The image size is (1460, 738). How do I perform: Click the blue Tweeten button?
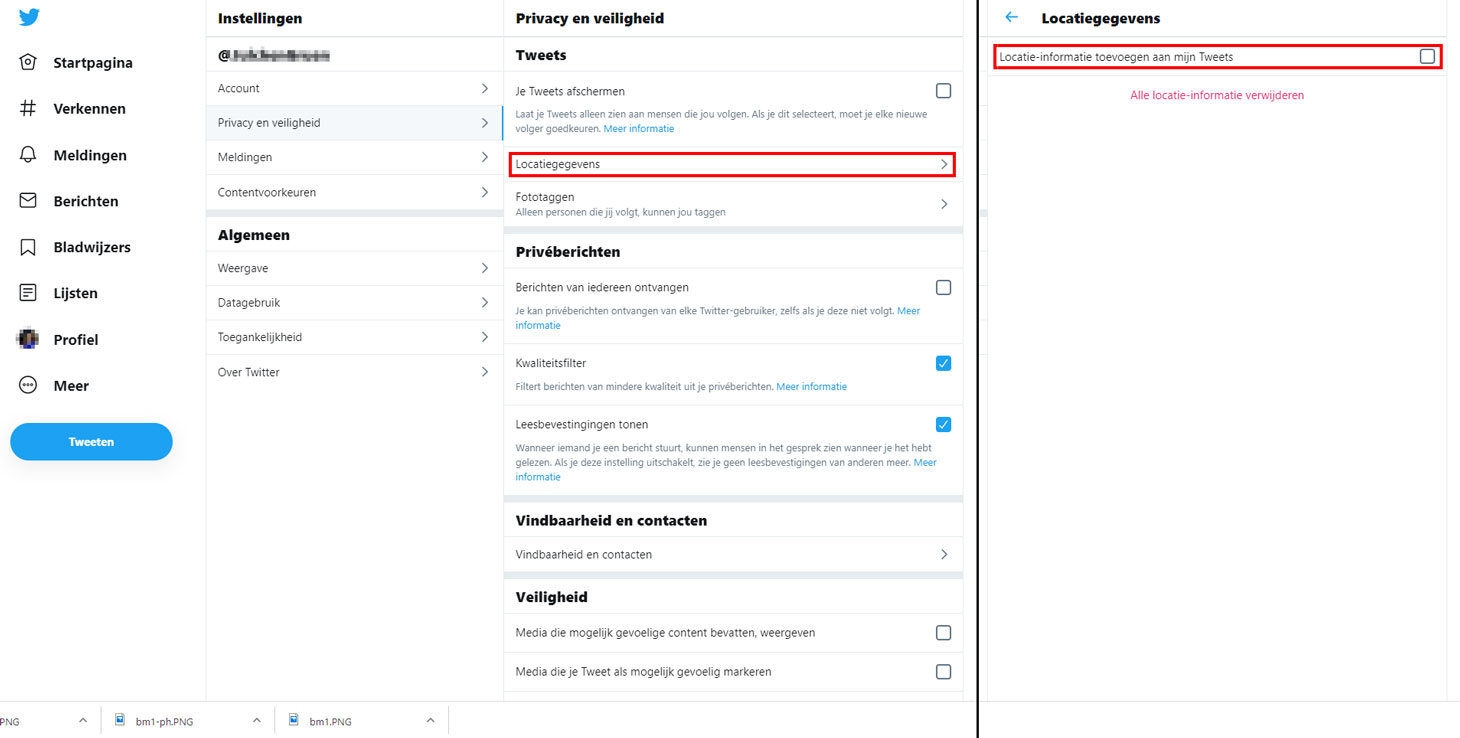click(x=91, y=442)
